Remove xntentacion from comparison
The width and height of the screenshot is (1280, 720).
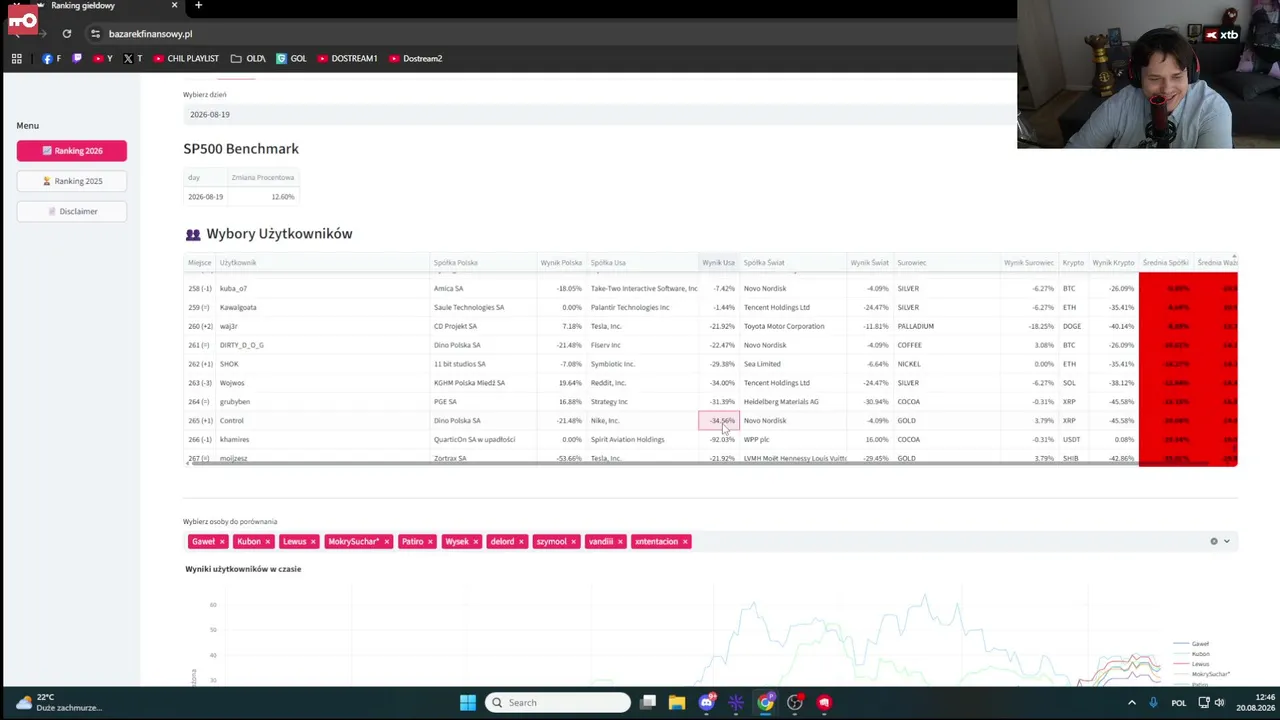pyautogui.click(x=685, y=542)
